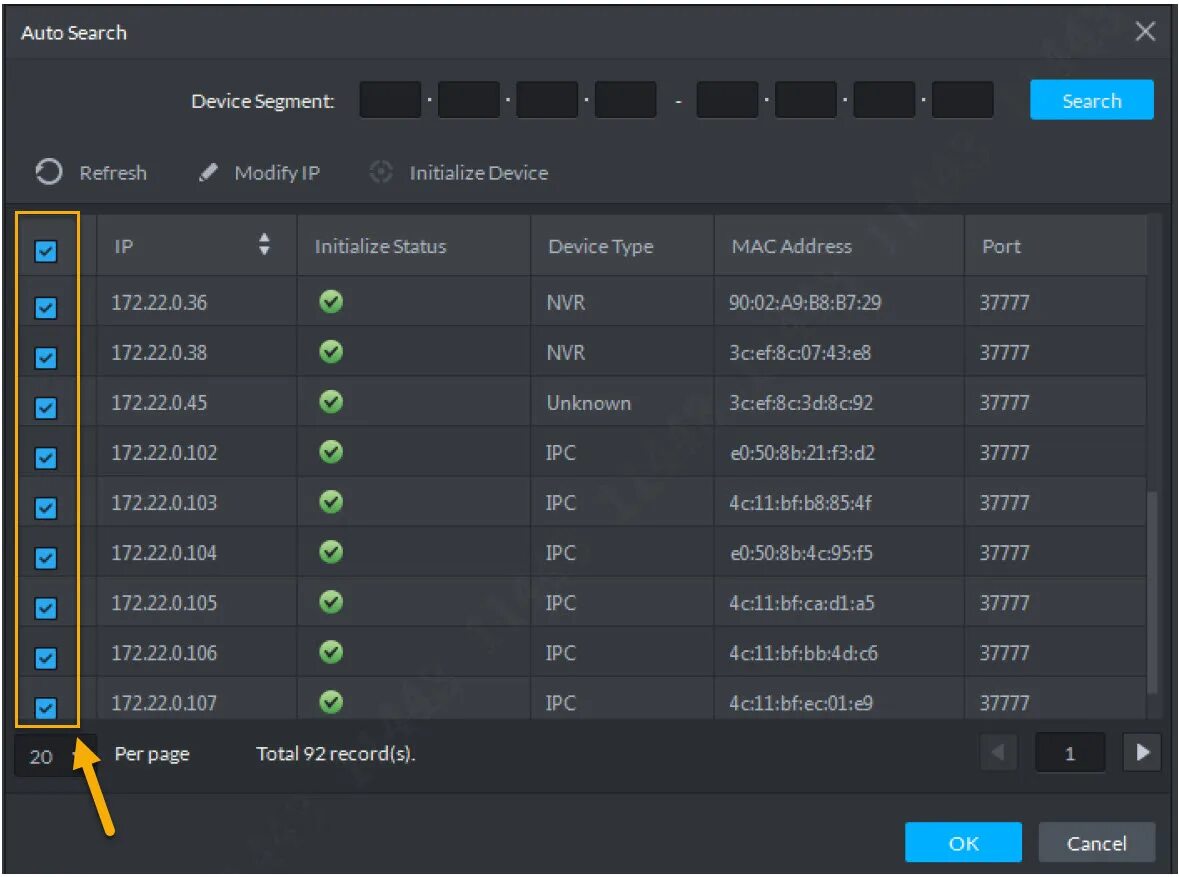Screen dimensions: 1179x877
Task: Click the third end-segment octet field
Action: pyautogui.click(x=884, y=100)
